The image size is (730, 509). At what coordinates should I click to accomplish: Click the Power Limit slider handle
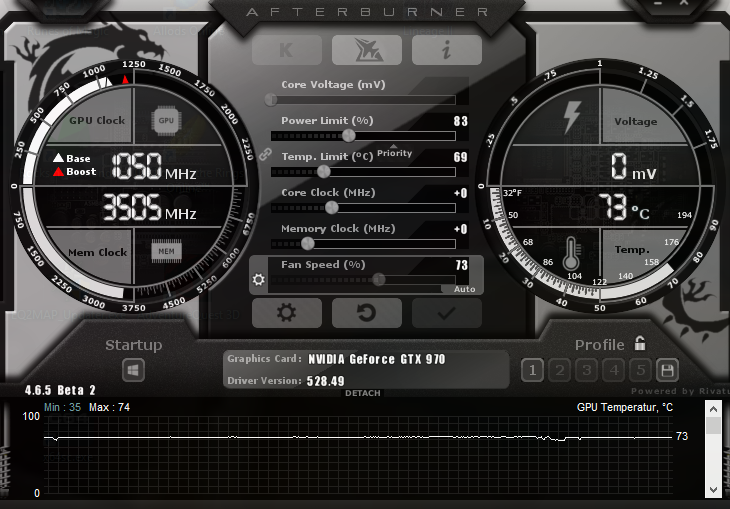tap(349, 135)
